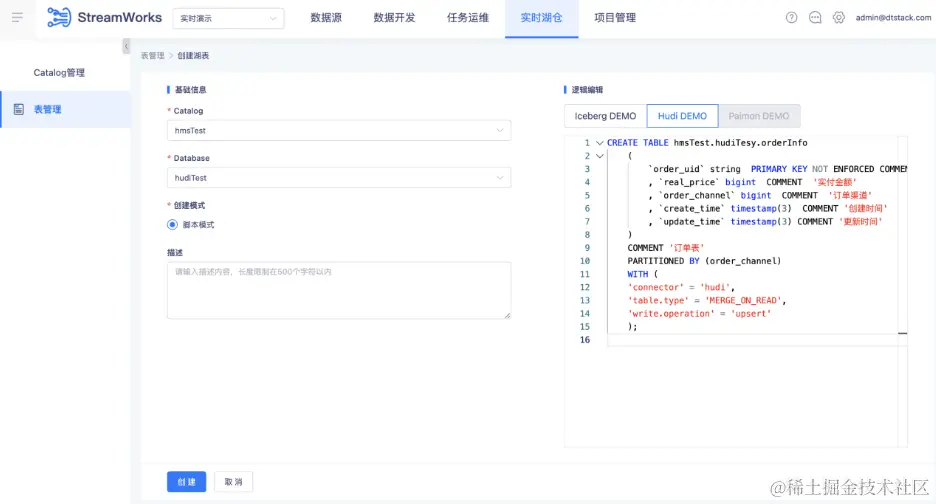Open the message chat icon
Image resolution: width=936 pixels, height=504 pixels.
[x=815, y=17]
